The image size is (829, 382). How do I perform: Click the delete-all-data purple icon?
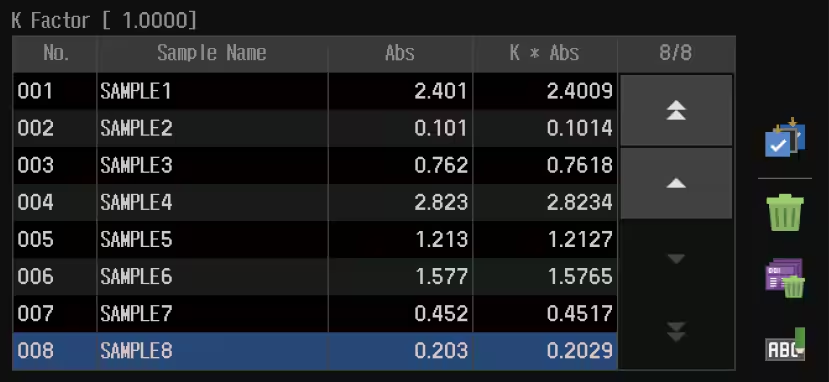[785, 278]
